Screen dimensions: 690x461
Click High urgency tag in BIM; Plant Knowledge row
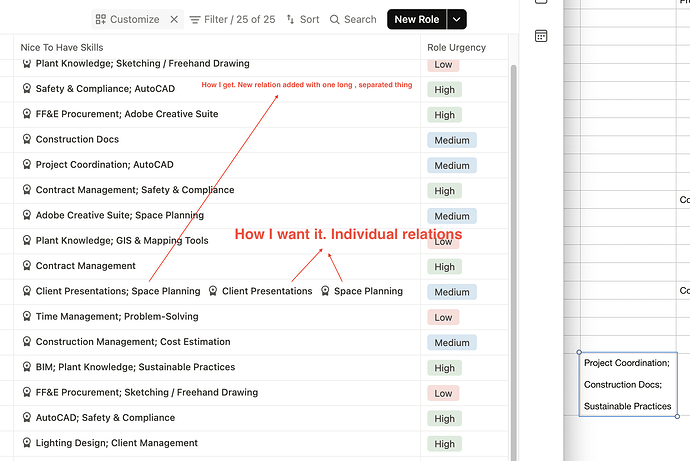444,368
